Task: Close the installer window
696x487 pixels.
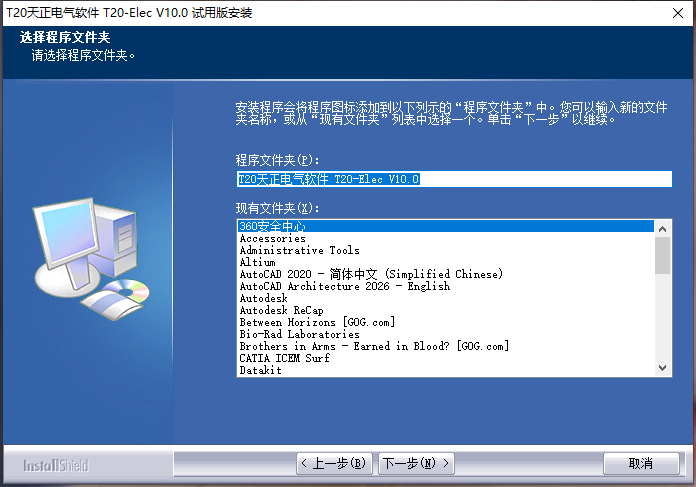Action: (x=677, y=13)
